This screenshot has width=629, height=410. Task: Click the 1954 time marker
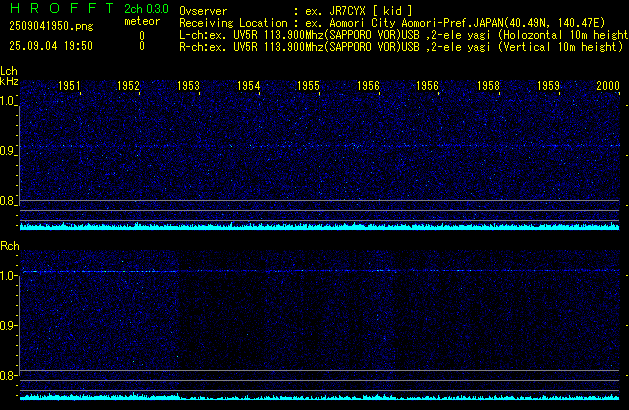click(x=248, y=85)
